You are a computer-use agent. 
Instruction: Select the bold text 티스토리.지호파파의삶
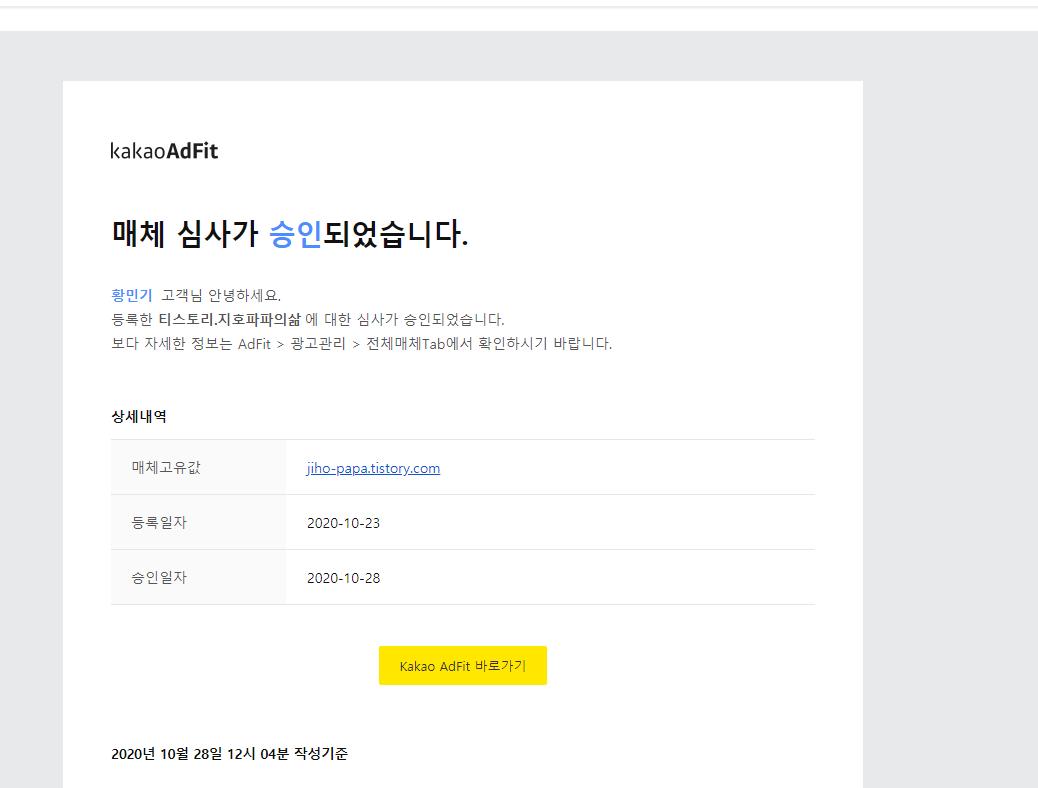coord(230,319)
